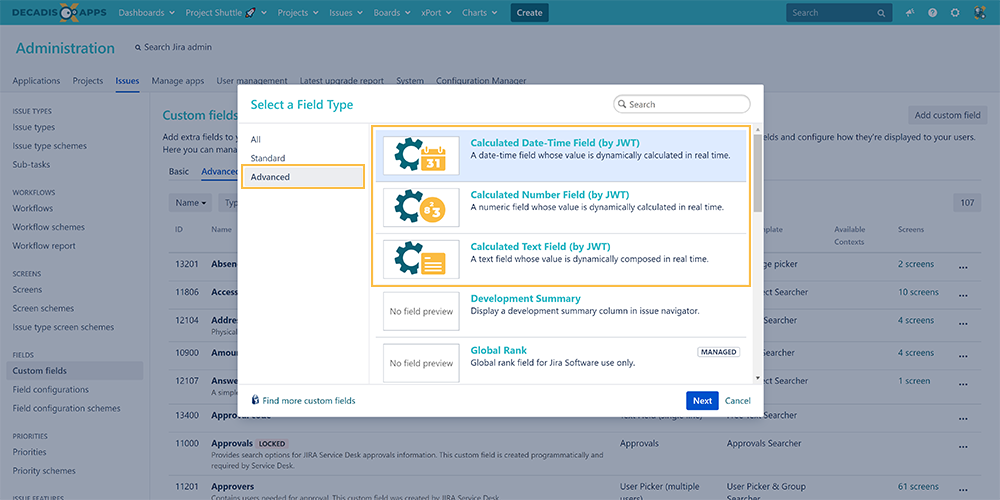Image resolution: width=1000 pixels, height=500 pixels.
Task: Click Development Summary no field preview box
Action: (x=421, y=311)
